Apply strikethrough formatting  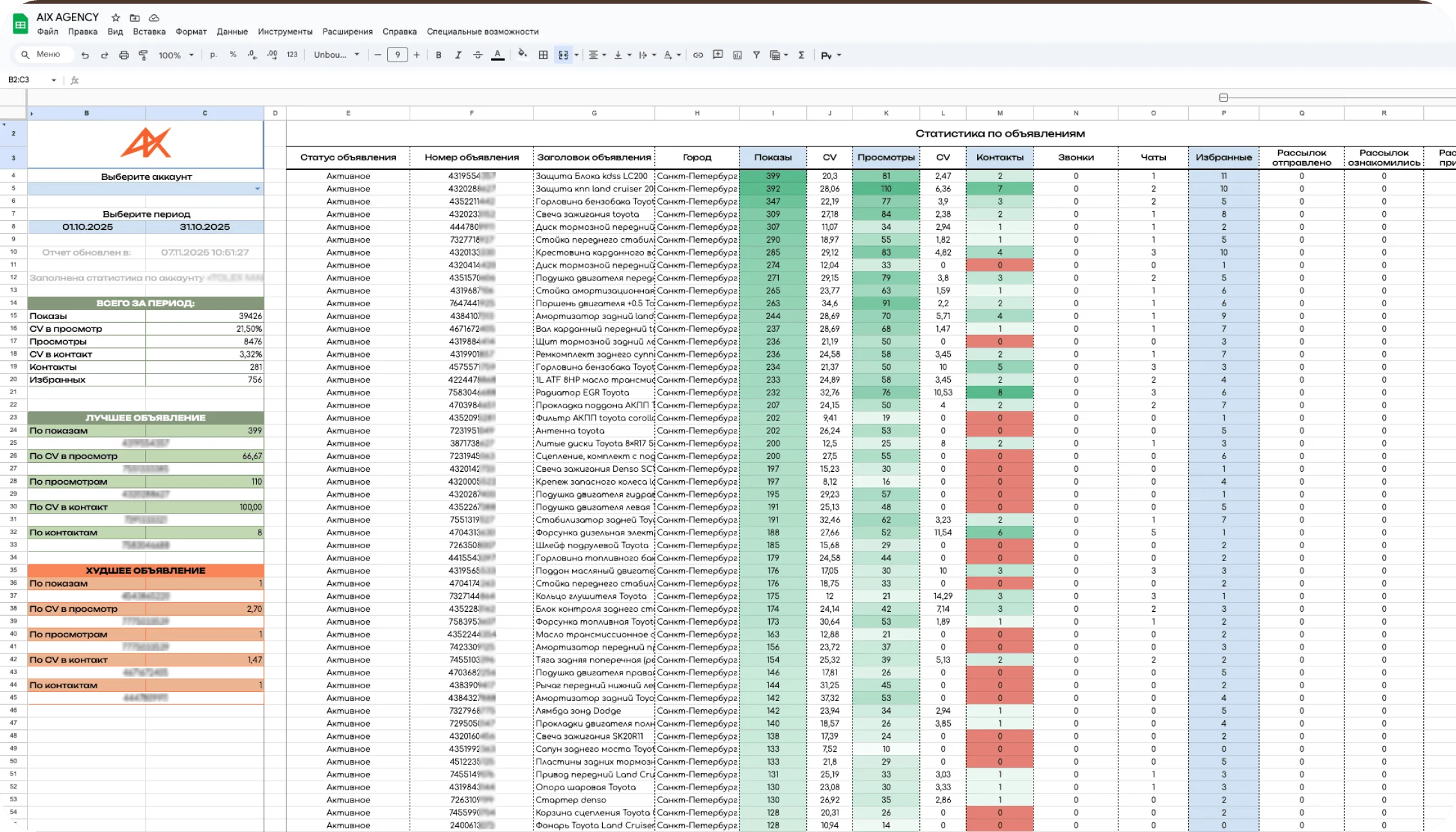point(478,55)
